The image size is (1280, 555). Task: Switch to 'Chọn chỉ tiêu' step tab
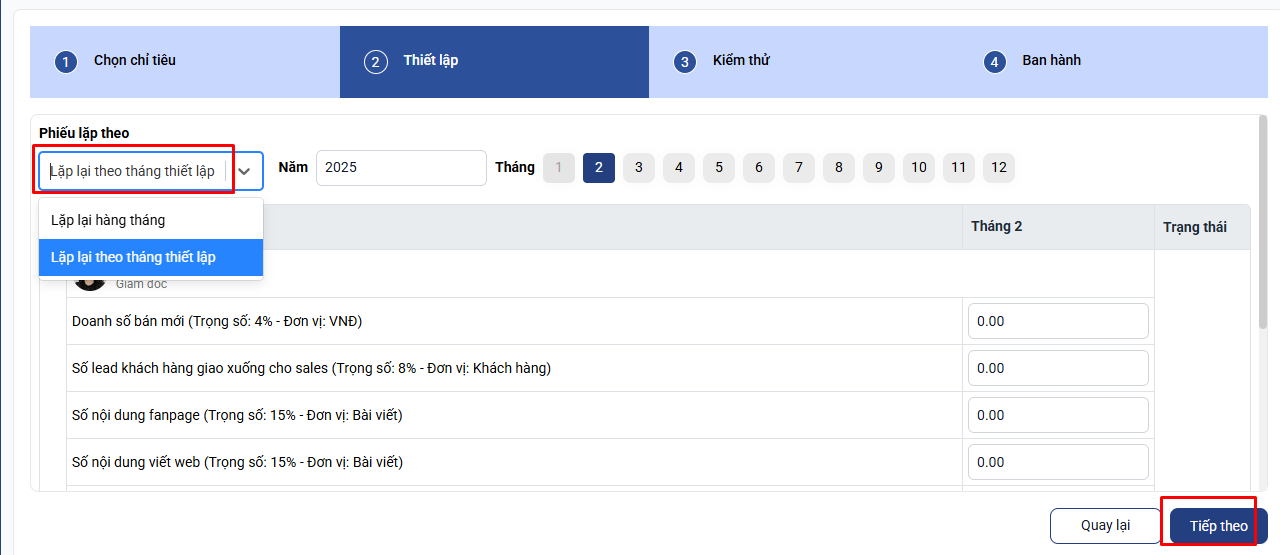135,60
